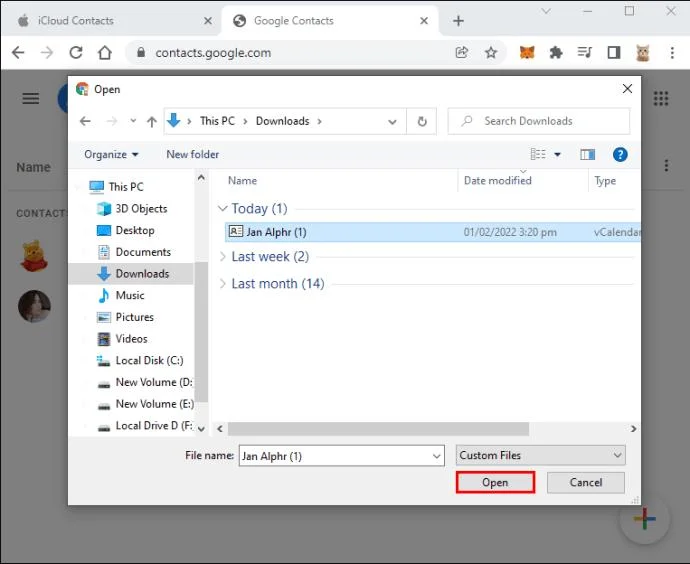Close the iCloud Contacts tab
This screenshot has height=564, width=690.
[208, 21]
